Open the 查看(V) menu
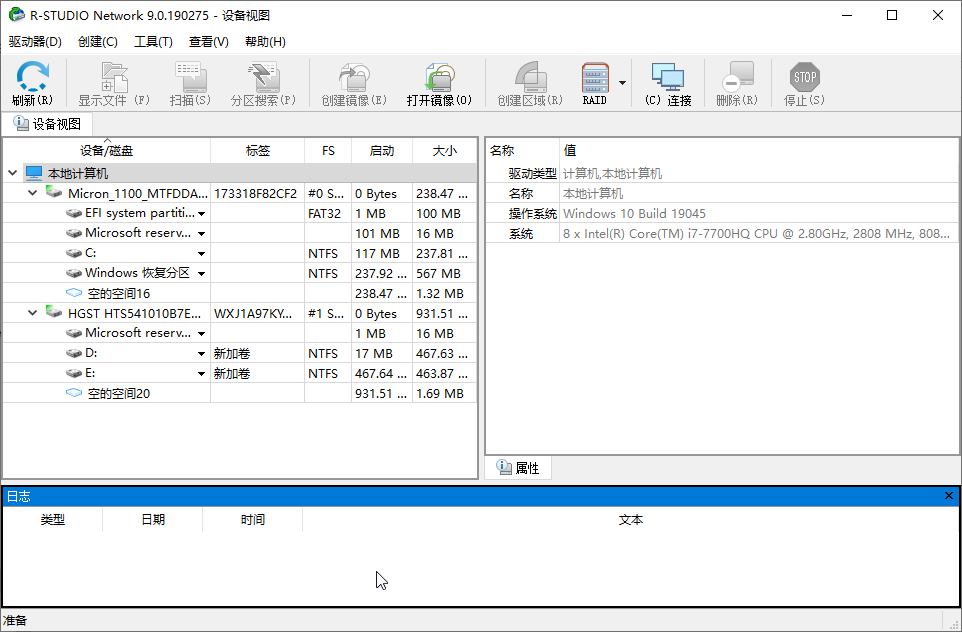The width and height of the screenshot is (962, 632). [x=209, y=42]
